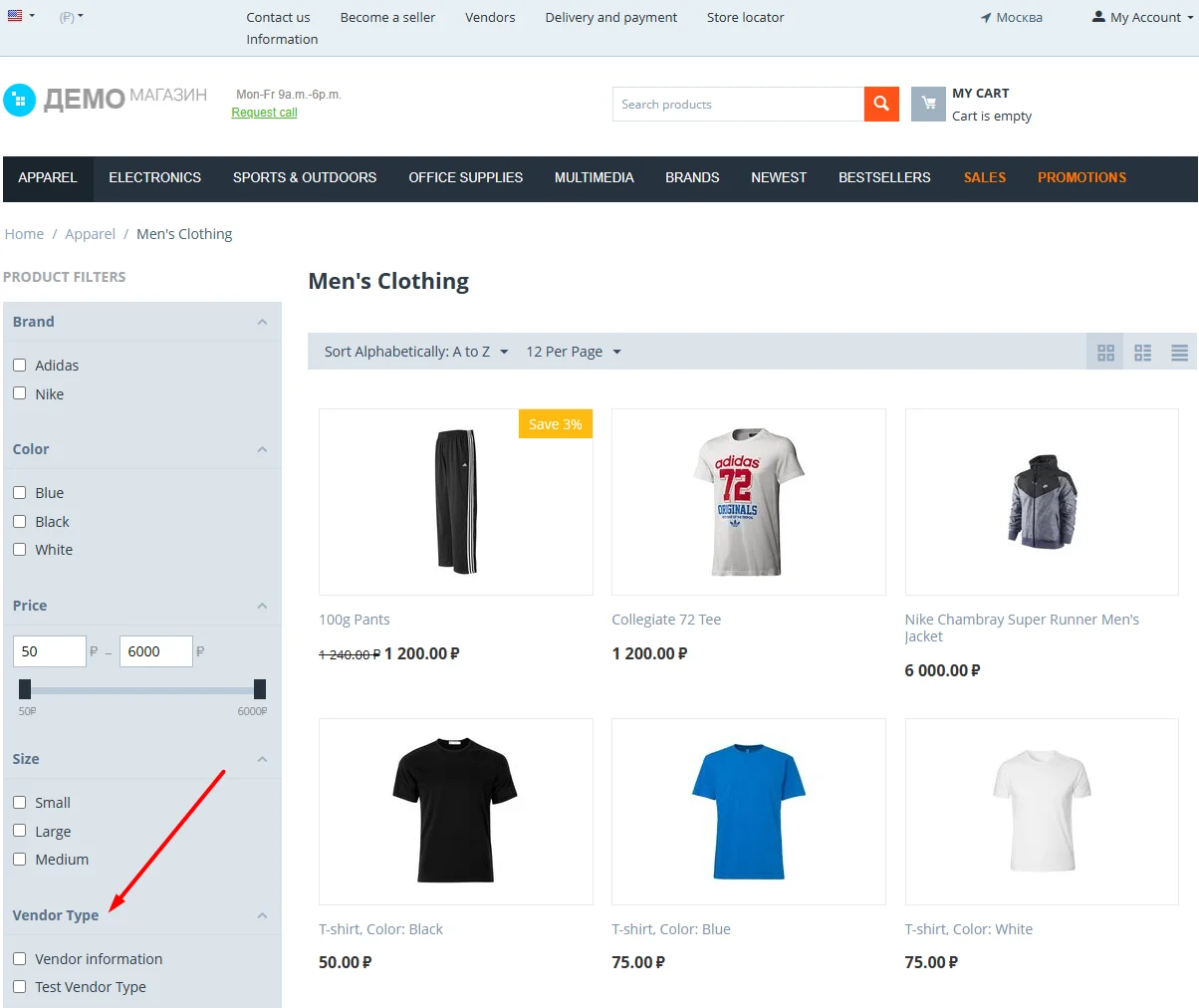1199x1008 pixels.
Task: Switch to list view without options
Action: 1142,353
